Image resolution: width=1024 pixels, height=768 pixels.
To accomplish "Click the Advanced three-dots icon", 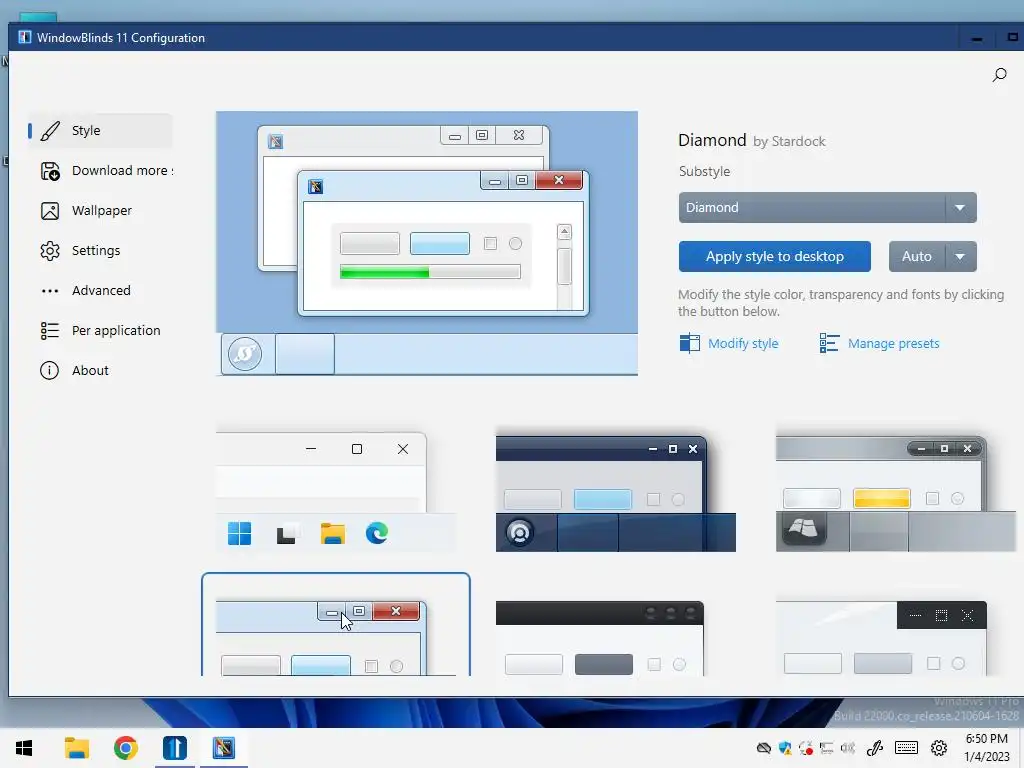I will coord(50,291).
